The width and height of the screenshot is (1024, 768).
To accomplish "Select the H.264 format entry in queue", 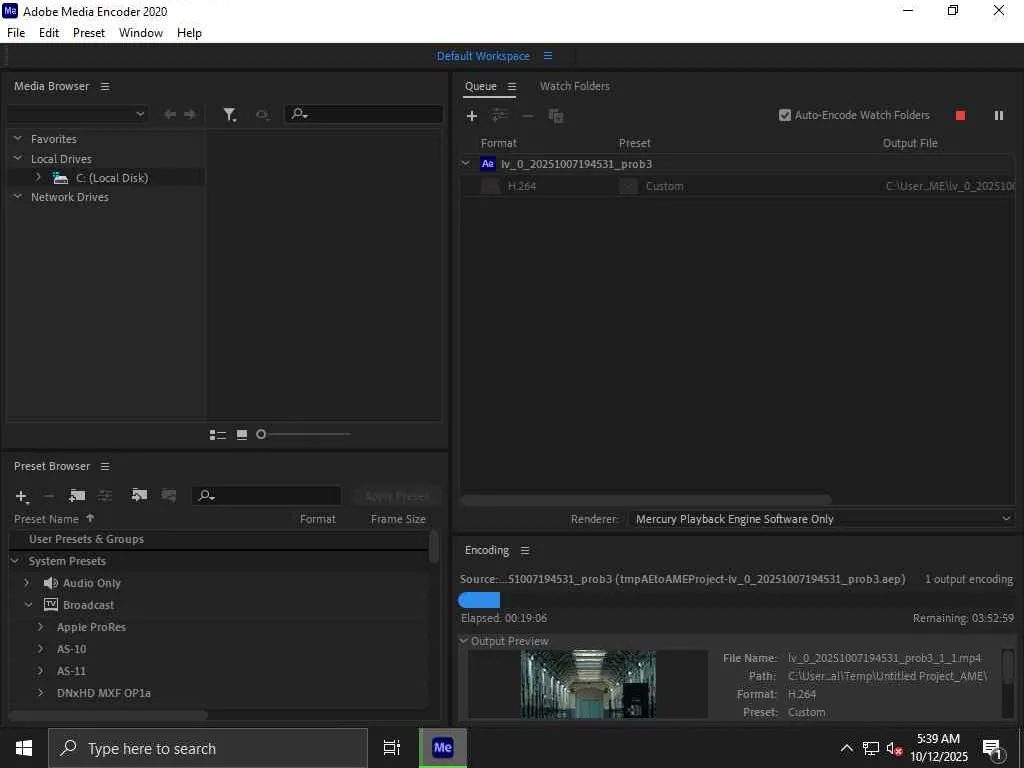I will 522,186.
